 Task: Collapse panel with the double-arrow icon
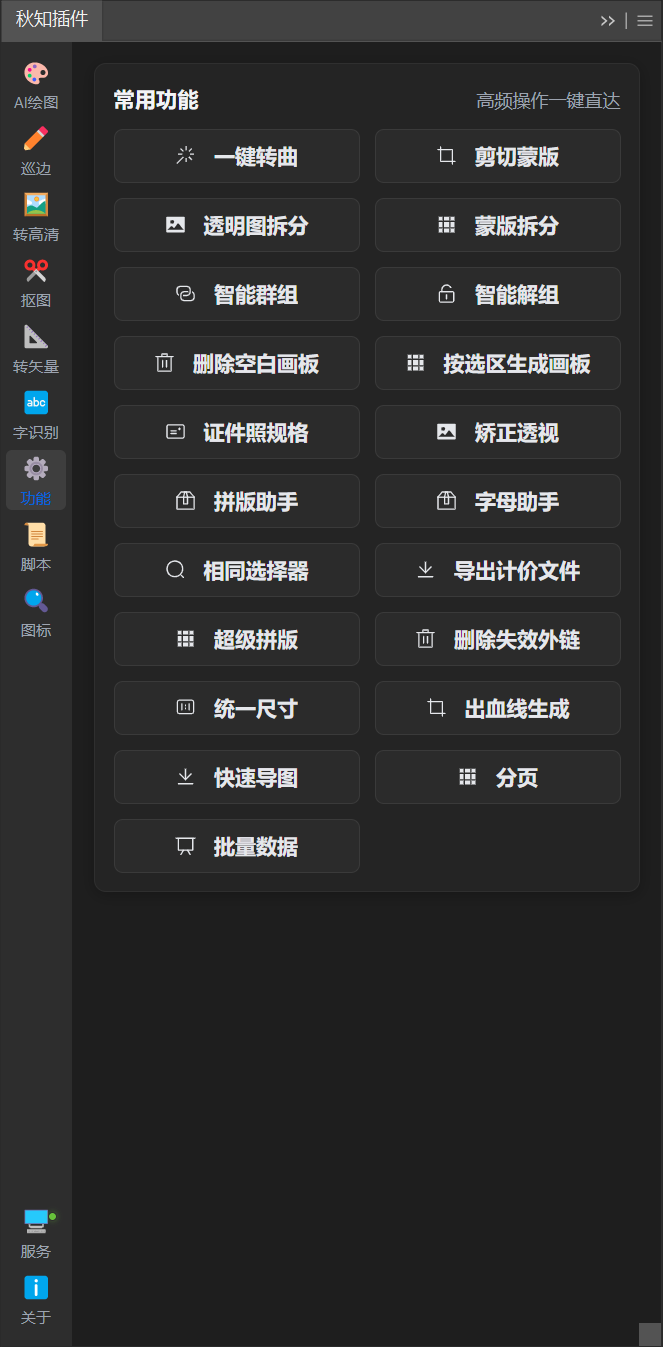coord(607,21)
